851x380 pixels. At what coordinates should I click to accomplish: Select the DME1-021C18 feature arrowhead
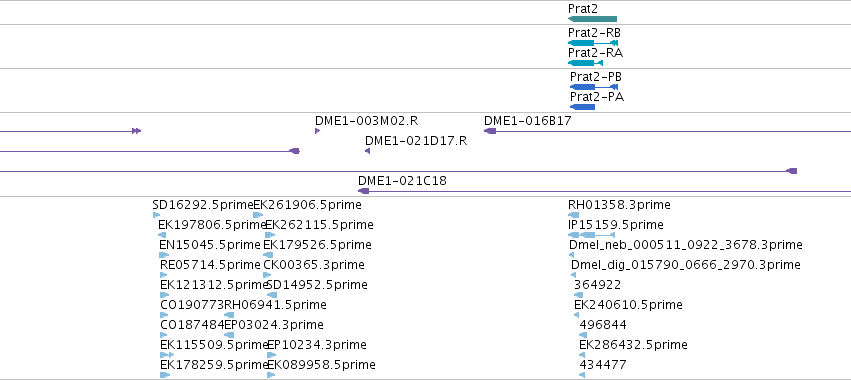364,191
